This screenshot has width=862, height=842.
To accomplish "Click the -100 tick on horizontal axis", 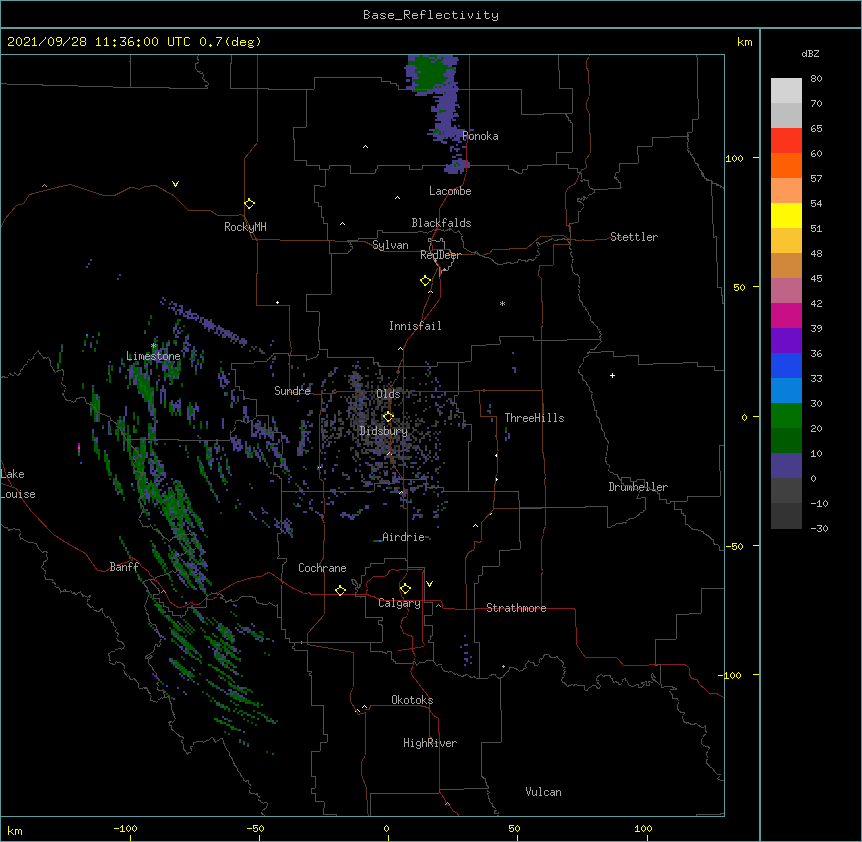I will 125,828.
